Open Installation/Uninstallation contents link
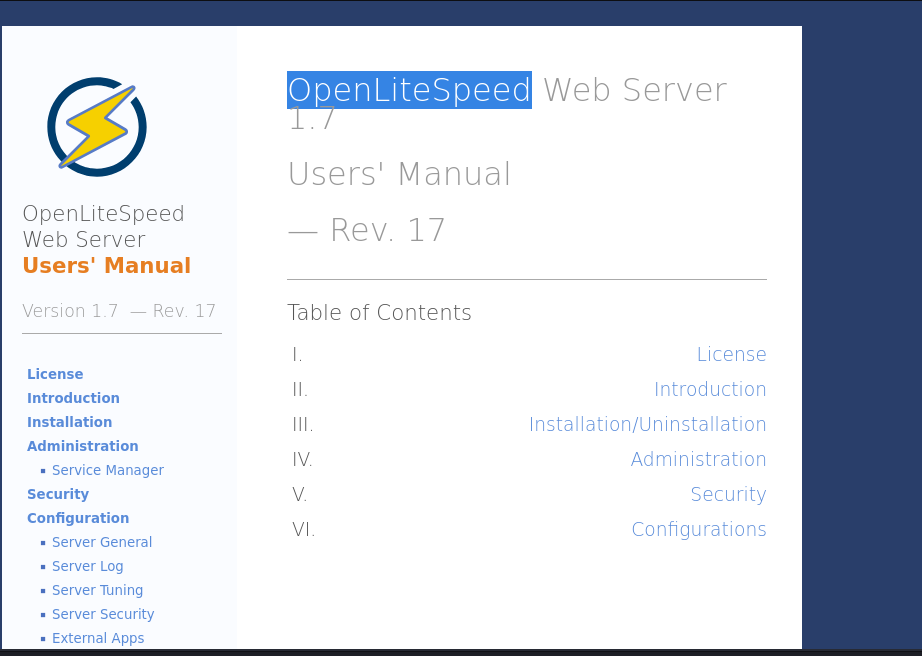Viewport: 922px width, 656px height. [x=647, y=425]
